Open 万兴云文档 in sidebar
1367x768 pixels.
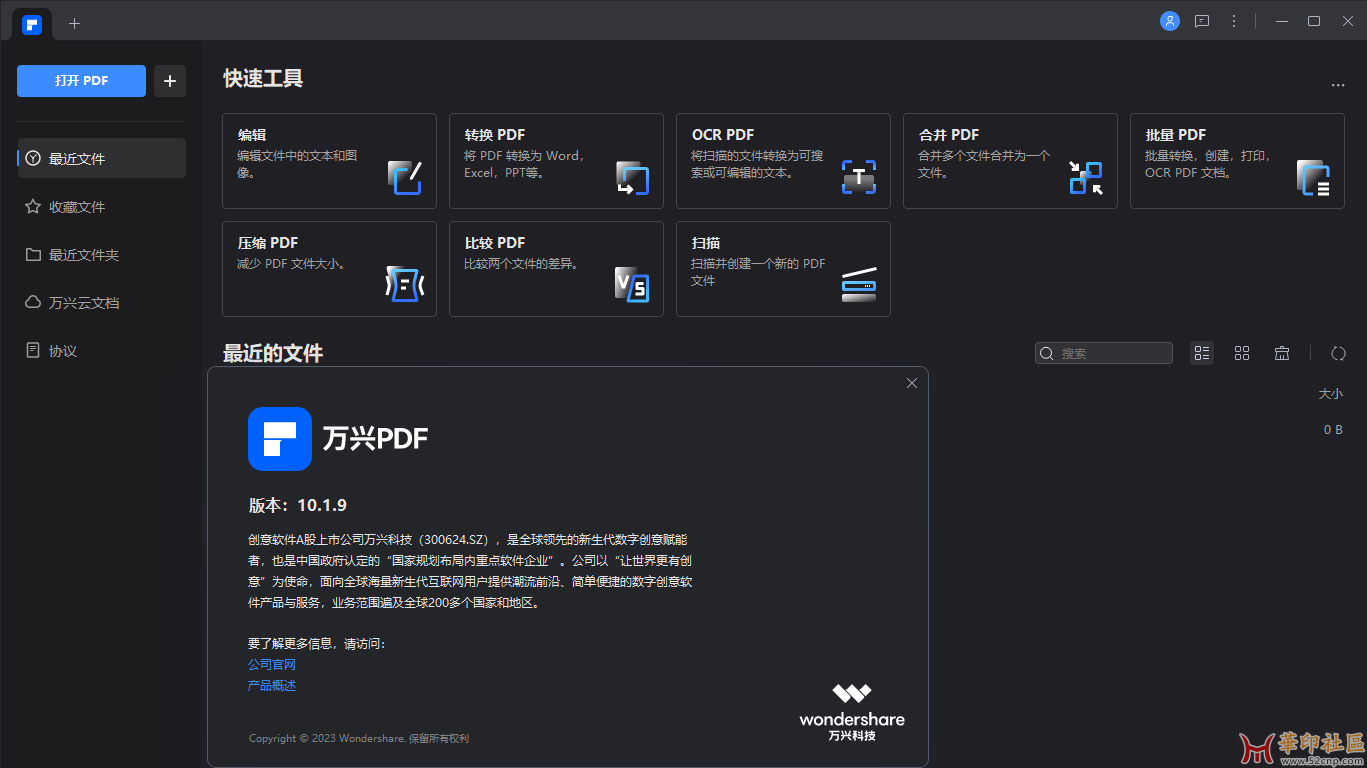pos(102,302)
